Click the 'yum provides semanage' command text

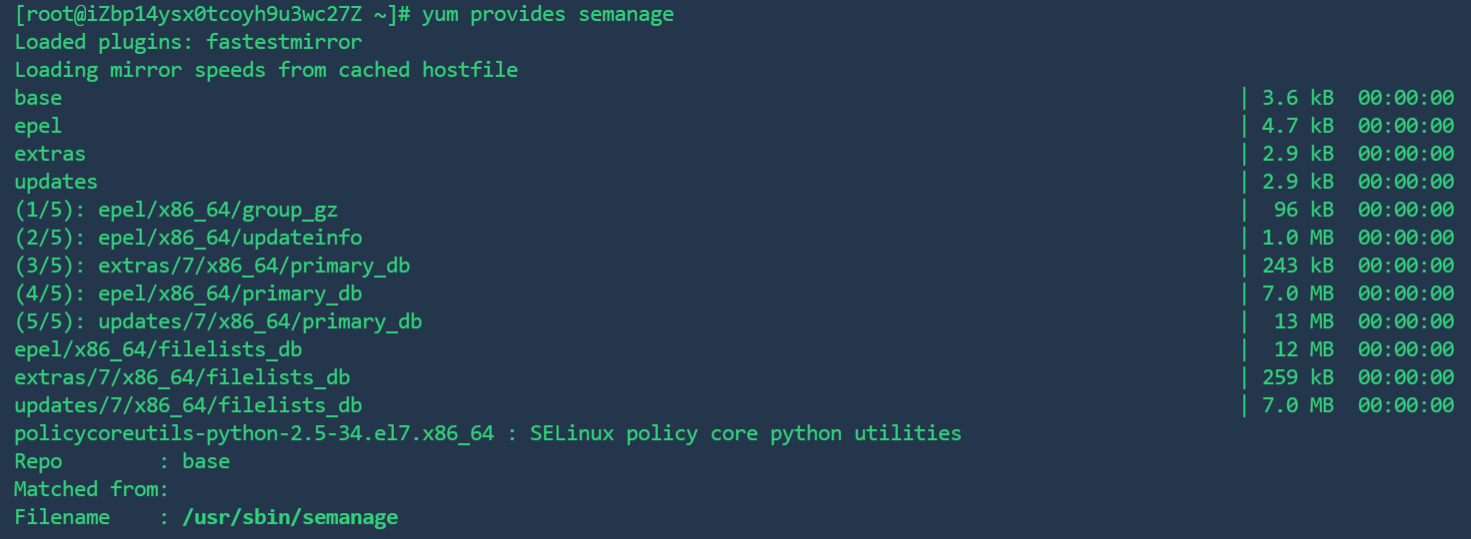548,15
